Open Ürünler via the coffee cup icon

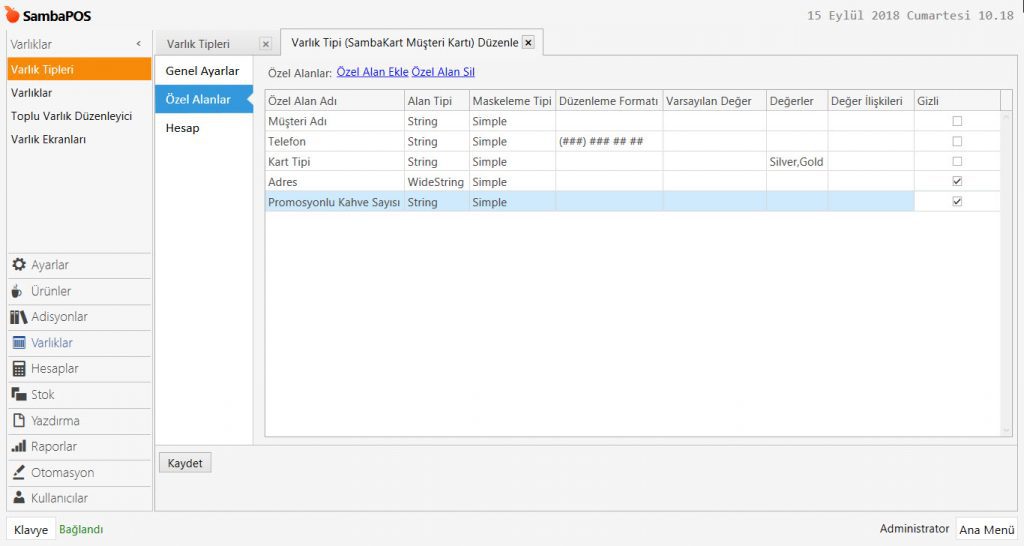click(19, 291)
